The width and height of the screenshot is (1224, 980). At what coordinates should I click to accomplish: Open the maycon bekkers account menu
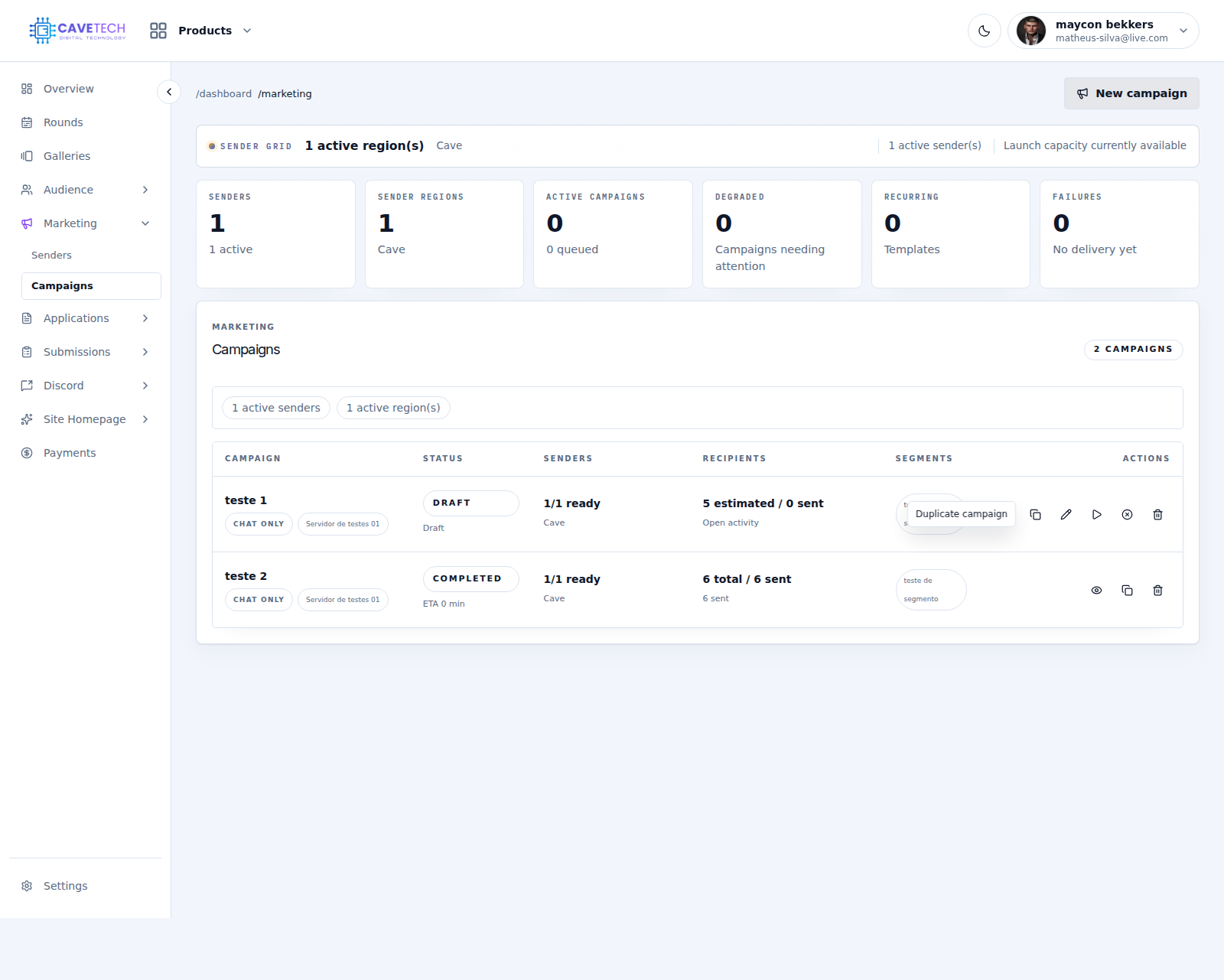point(1103,31)
